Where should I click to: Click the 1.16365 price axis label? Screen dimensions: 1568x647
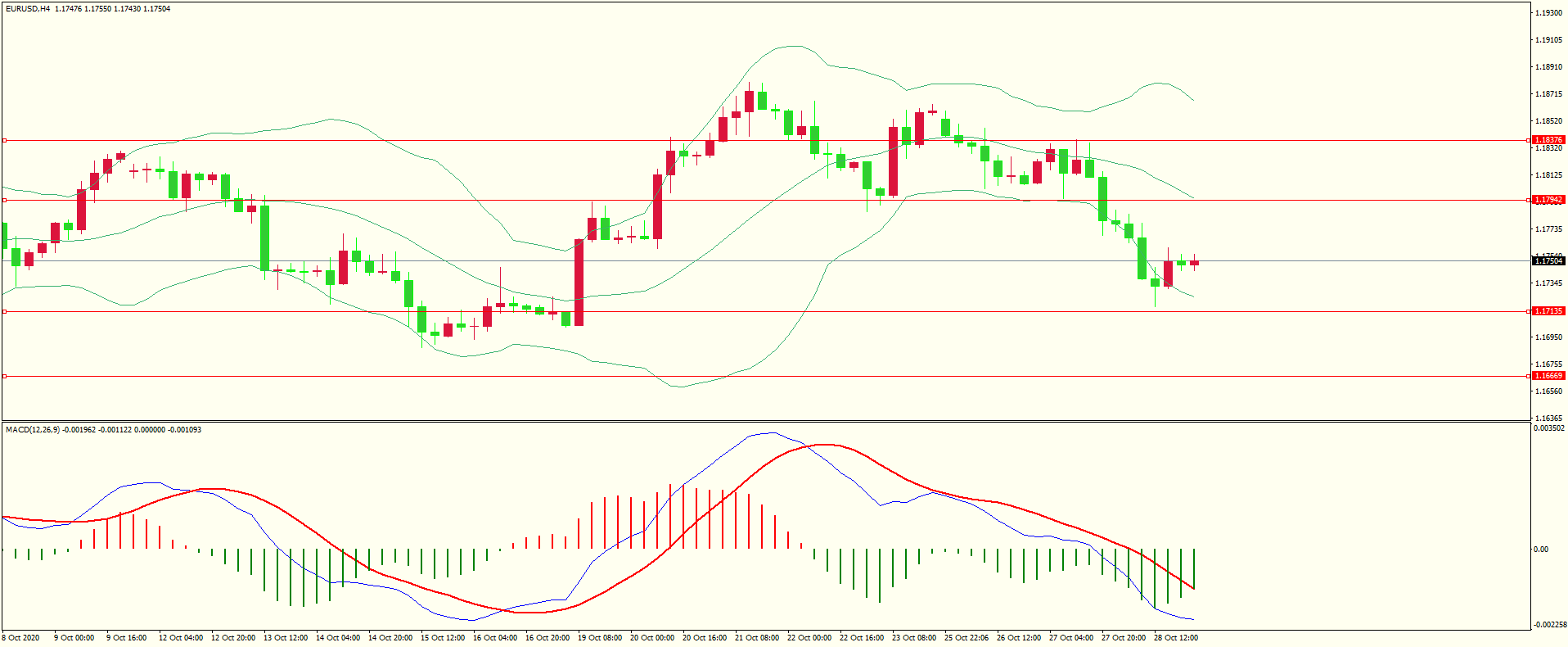coord(1548,419)
